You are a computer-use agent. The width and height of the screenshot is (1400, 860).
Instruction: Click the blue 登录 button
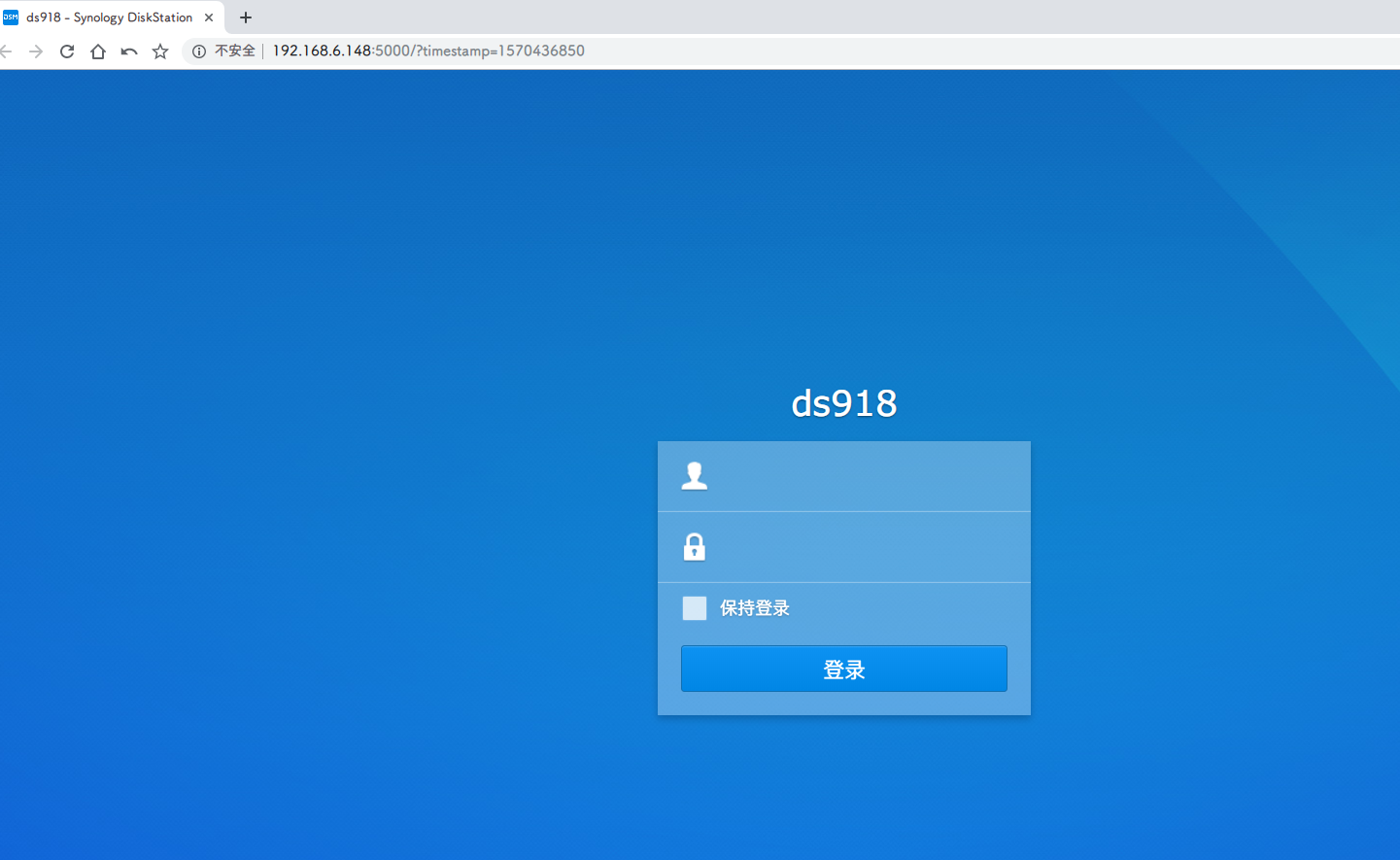(x=844, y=669)
